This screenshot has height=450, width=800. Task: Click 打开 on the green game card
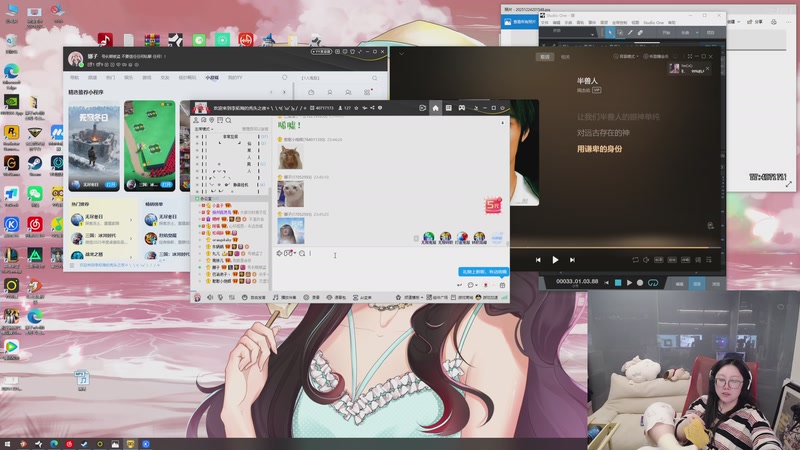point(166,184)
